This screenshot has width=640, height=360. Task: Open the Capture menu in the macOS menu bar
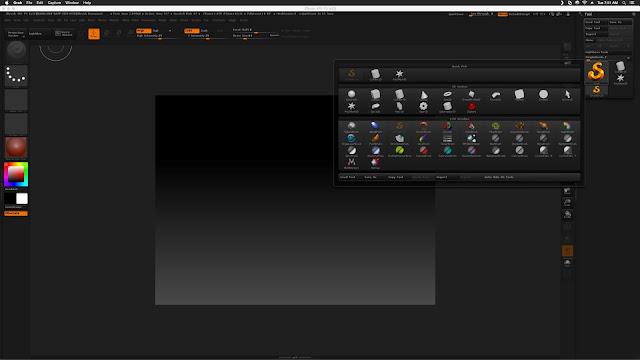click(x=54, y=2)
